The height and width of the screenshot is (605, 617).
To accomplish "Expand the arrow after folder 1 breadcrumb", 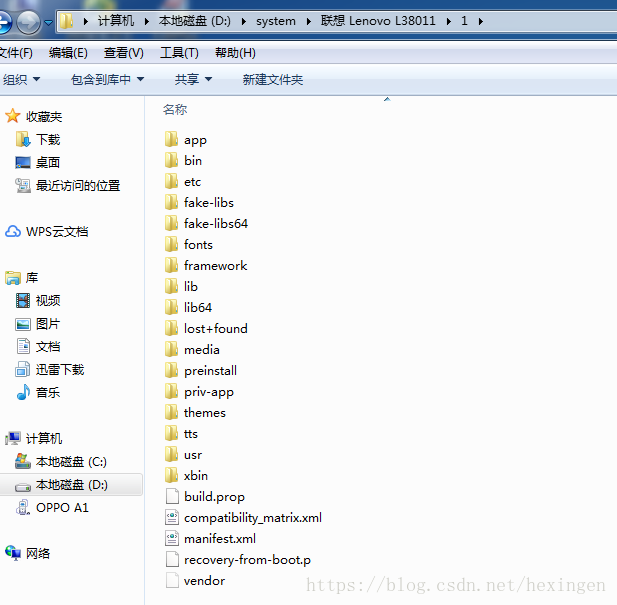I will (480, 21).
